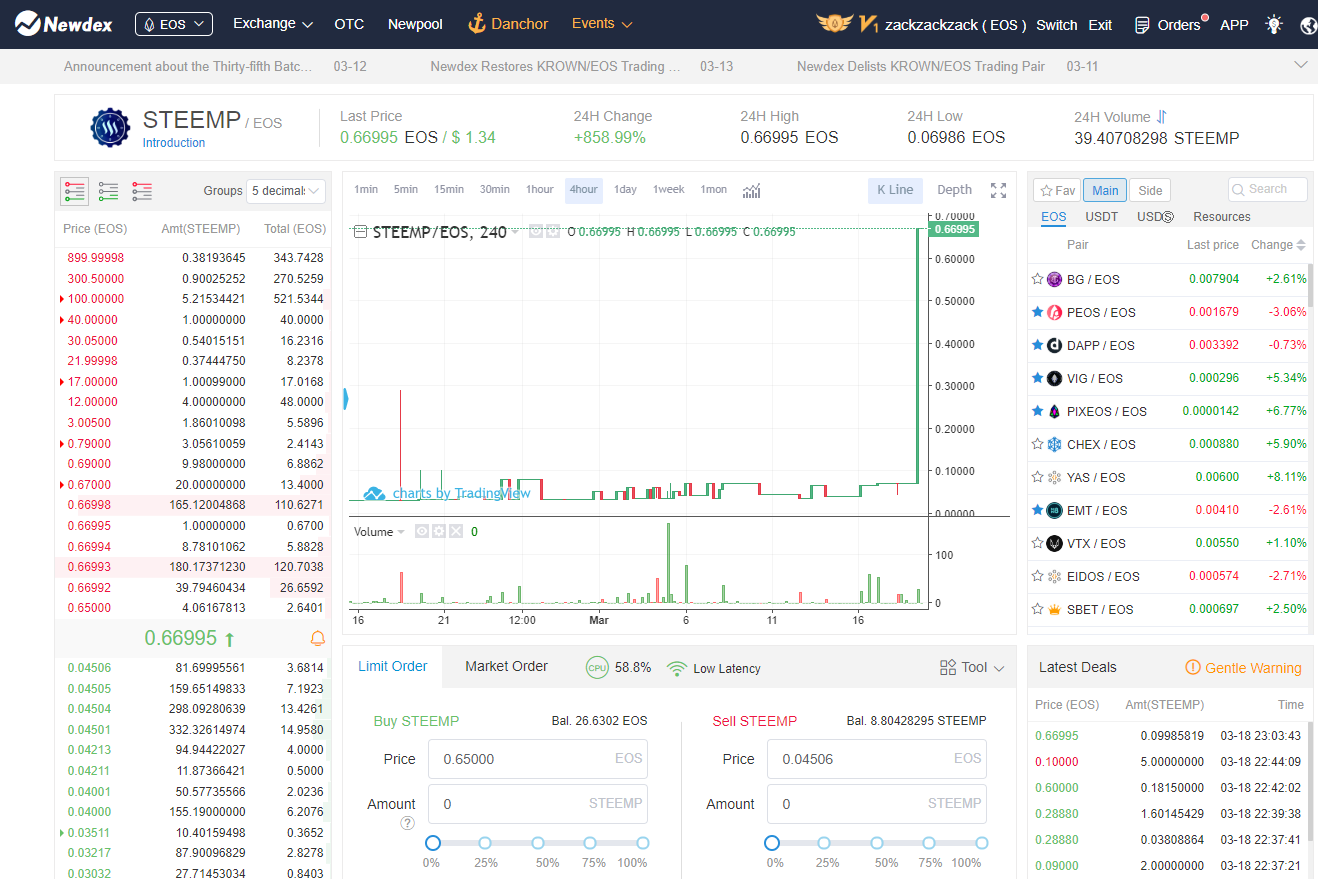1318x879 pixels.
Task: Open the Tool grid icon
Action: pos(948,668)
